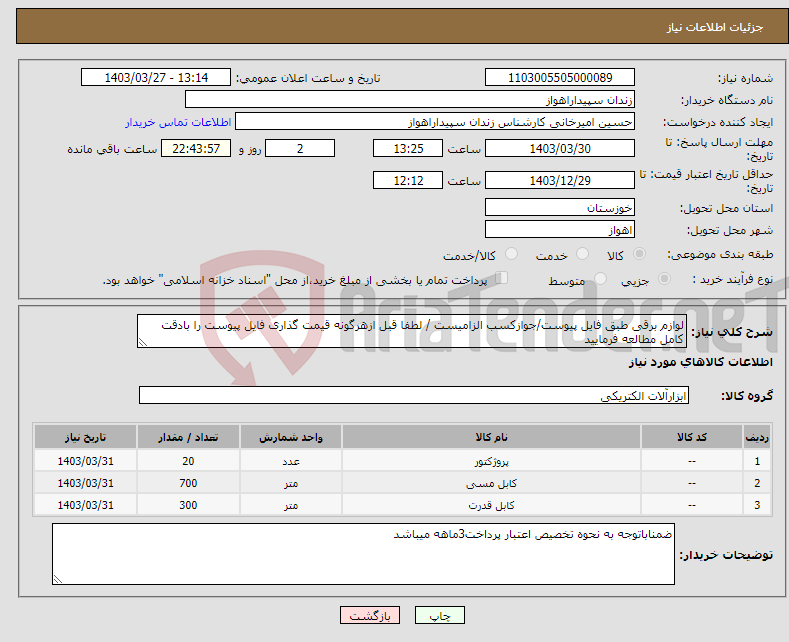Click the remaining time field 22:43:57
This screenshot has width=789, height=642.
point(196,148)
